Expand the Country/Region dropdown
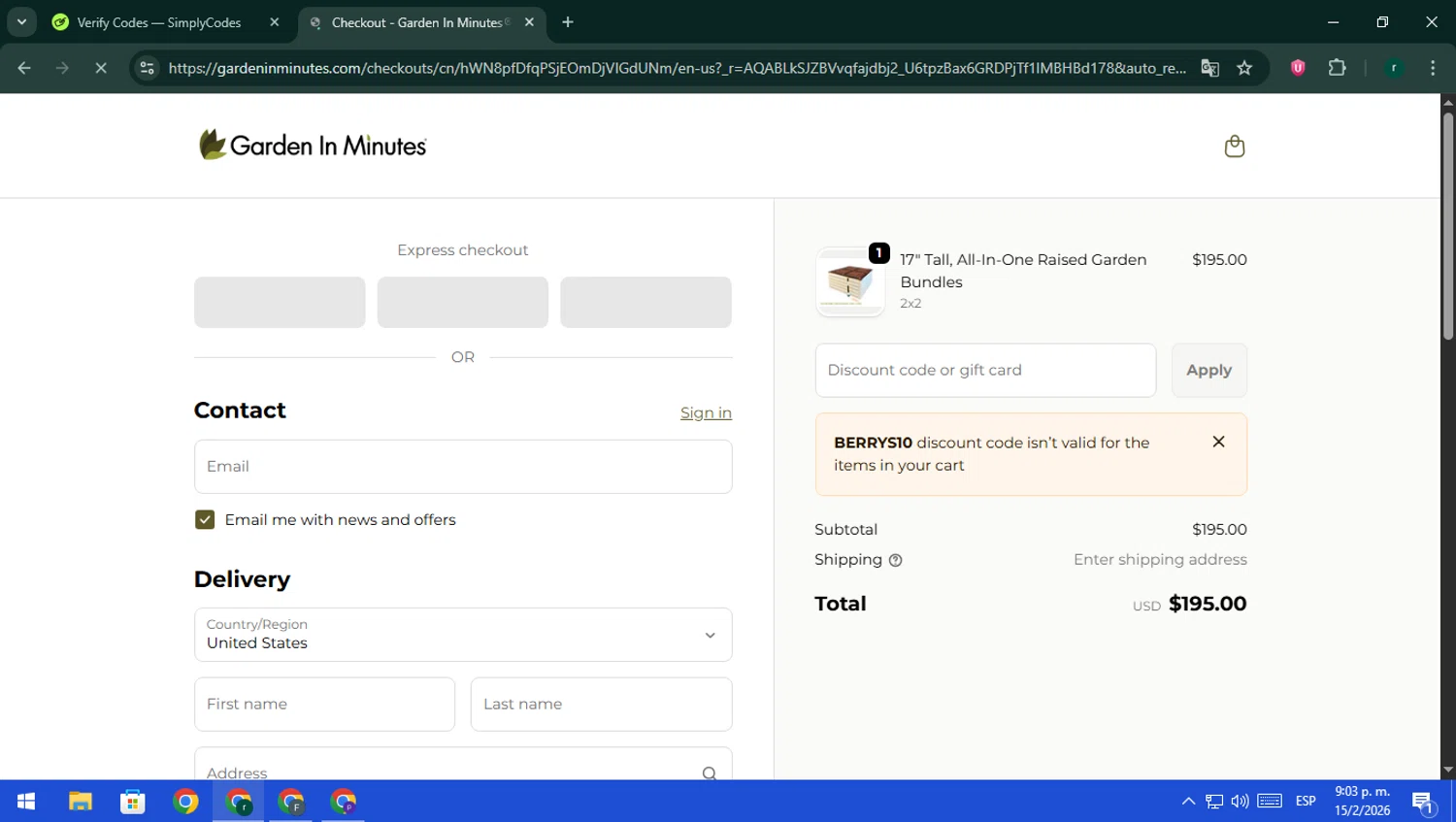The height and width of the screenshot is (822, 1456). coord(463,635)
